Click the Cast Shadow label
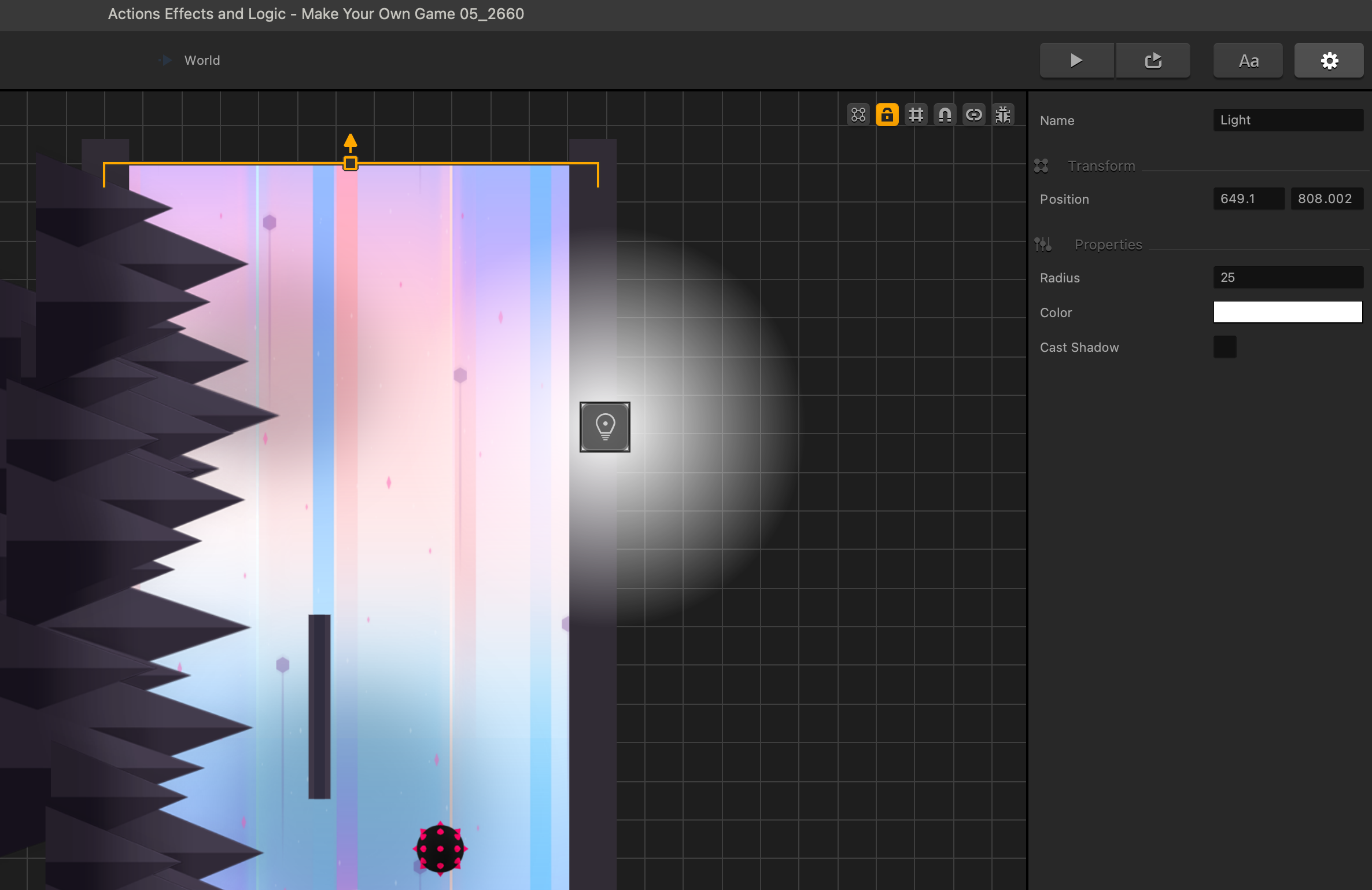 click(x=1079, y=347)
